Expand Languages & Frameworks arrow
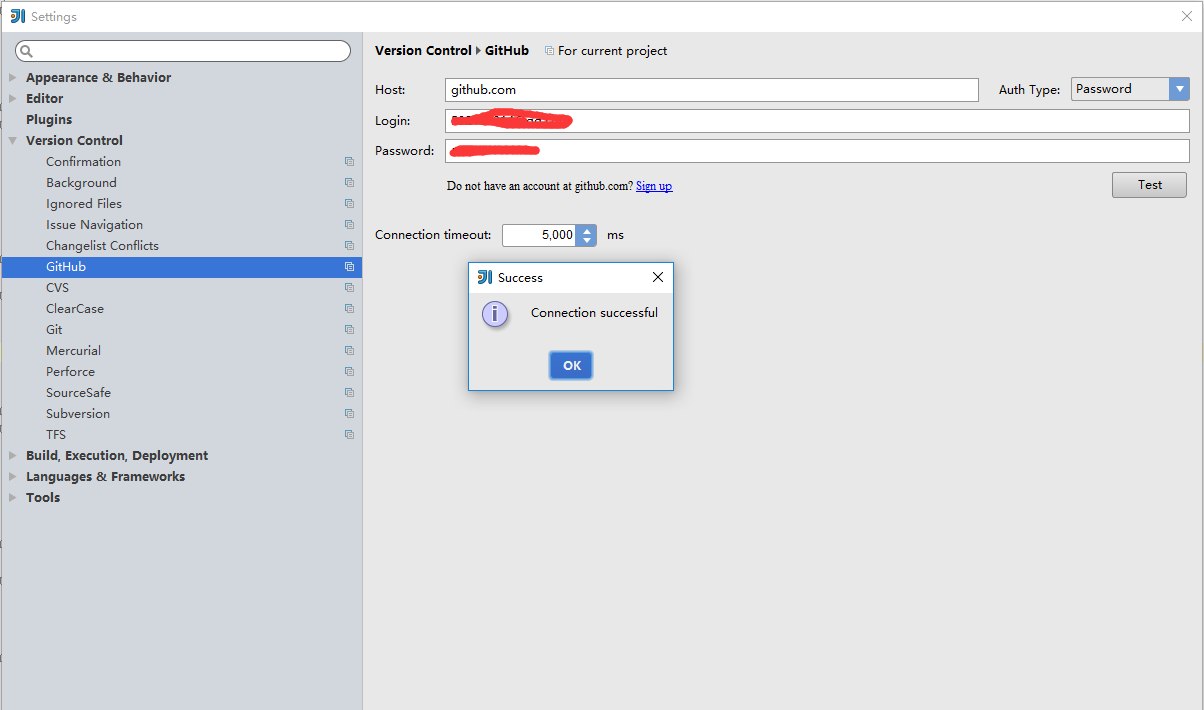 [x=13, y=476]
